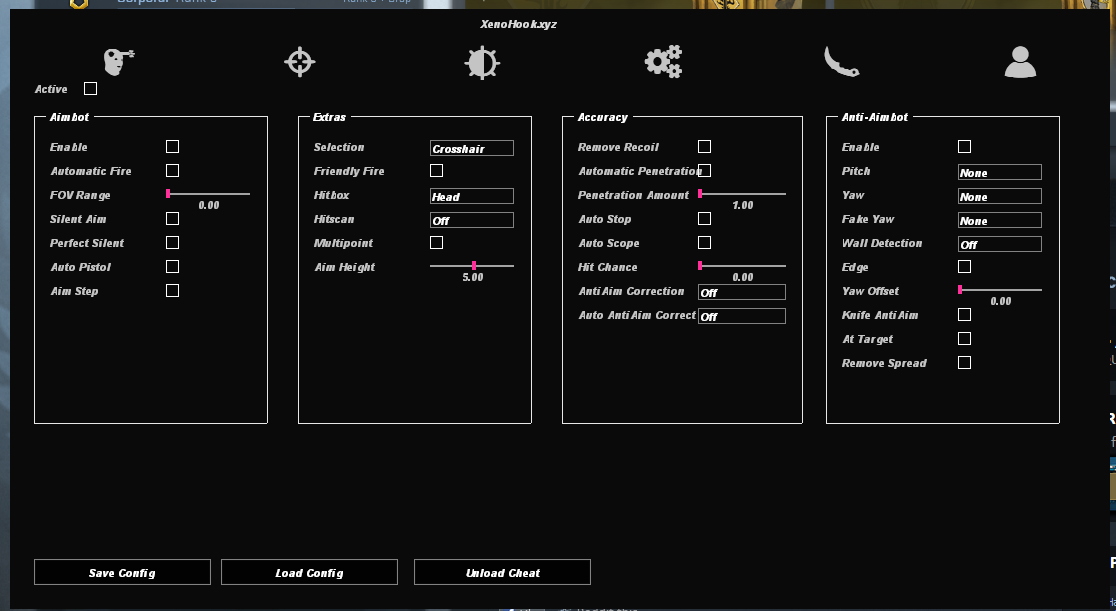Open the half-sun visuals tab icon
Screen dimensions: 1116x611
pos(482,63)
